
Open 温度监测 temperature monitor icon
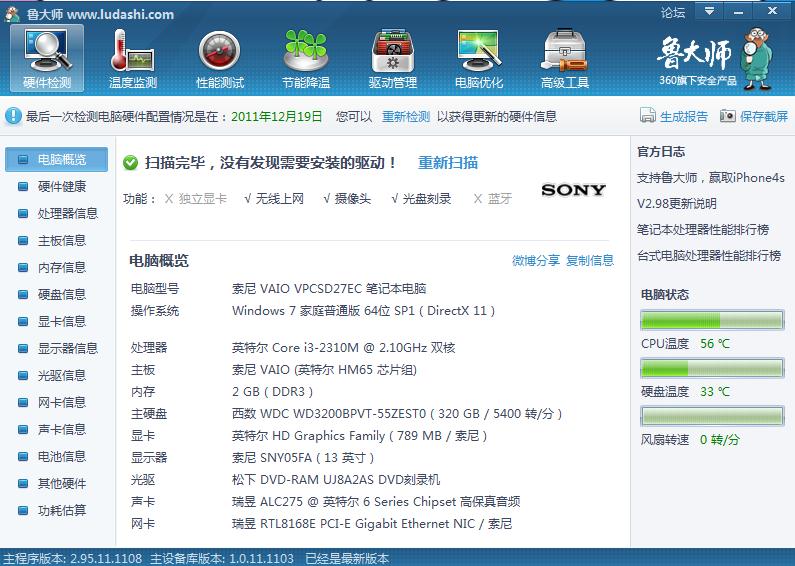tap(133, 58)
